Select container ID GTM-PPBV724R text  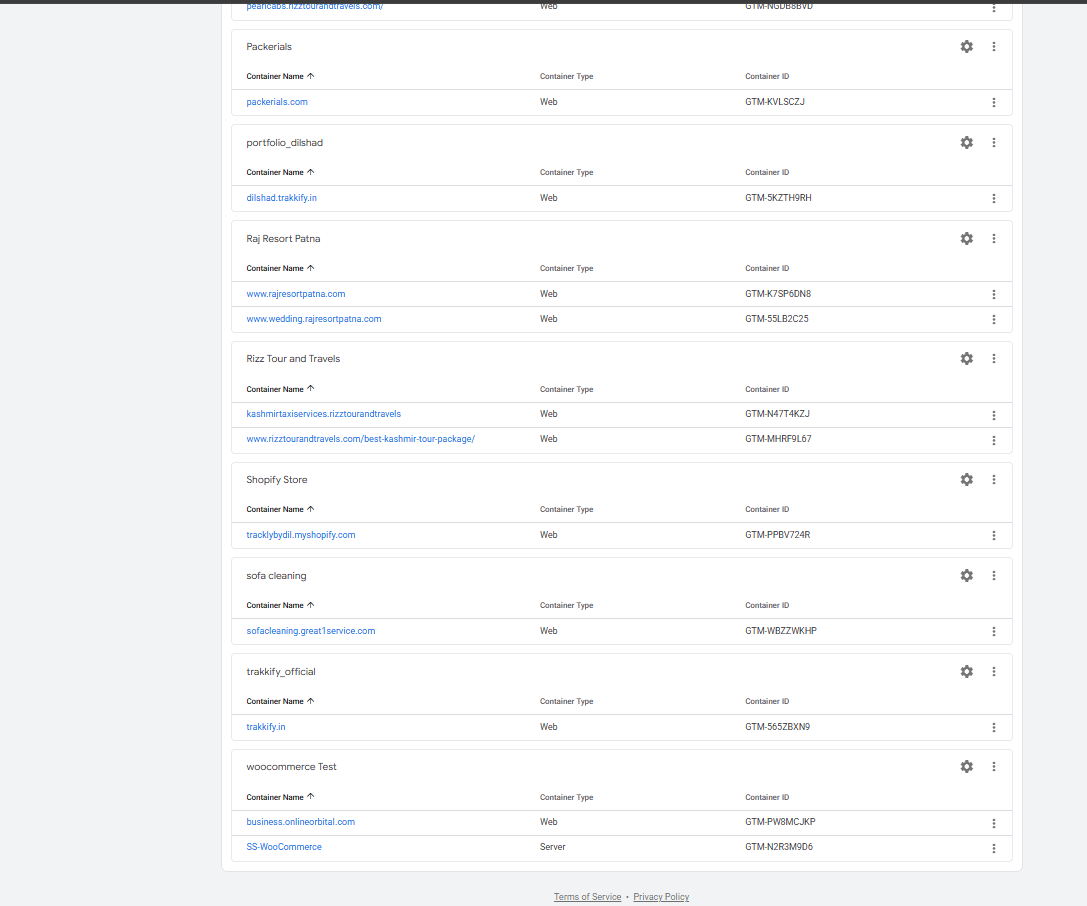778,534
